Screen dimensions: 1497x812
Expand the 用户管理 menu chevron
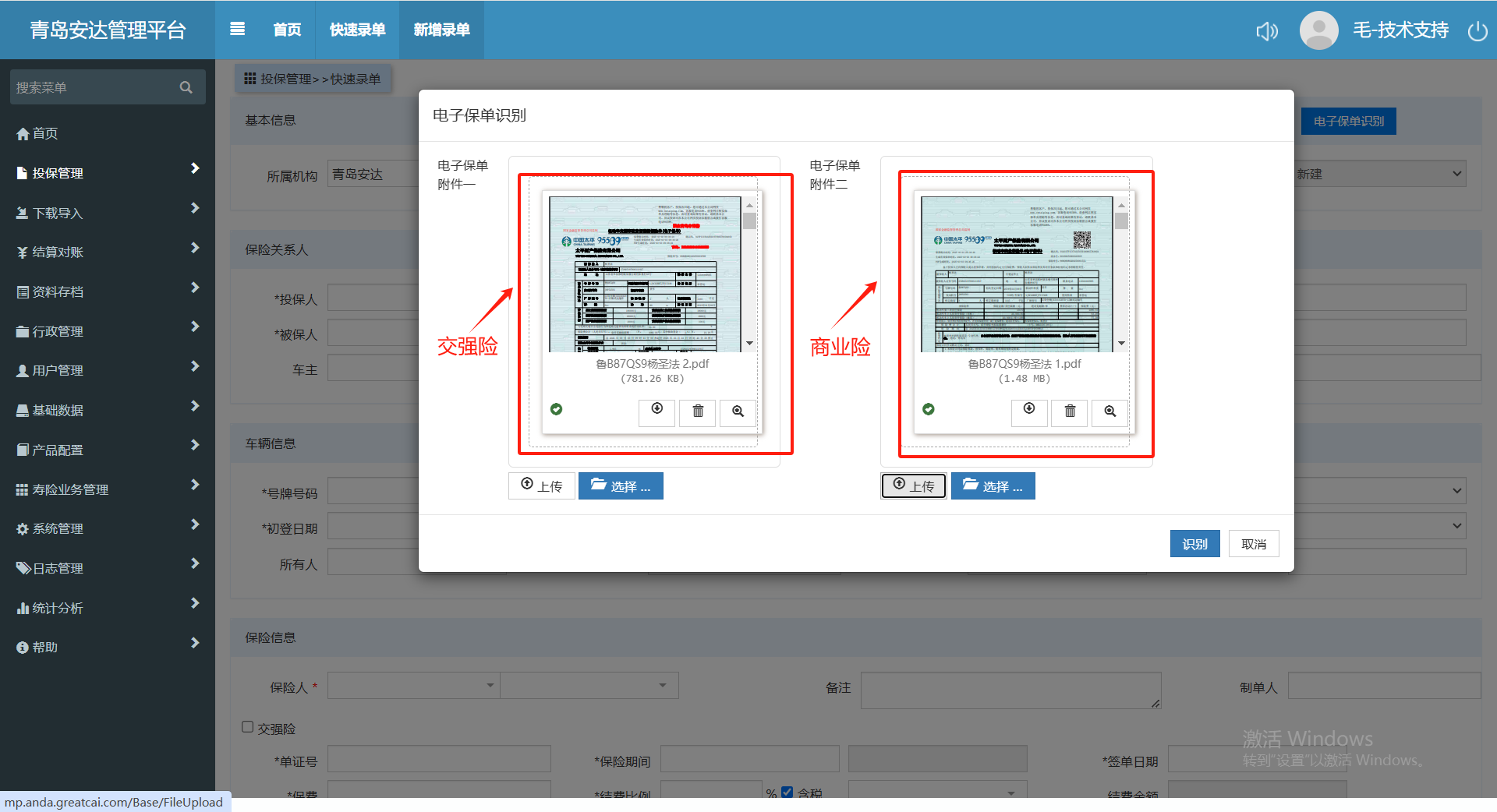click(x=195, y=366)
